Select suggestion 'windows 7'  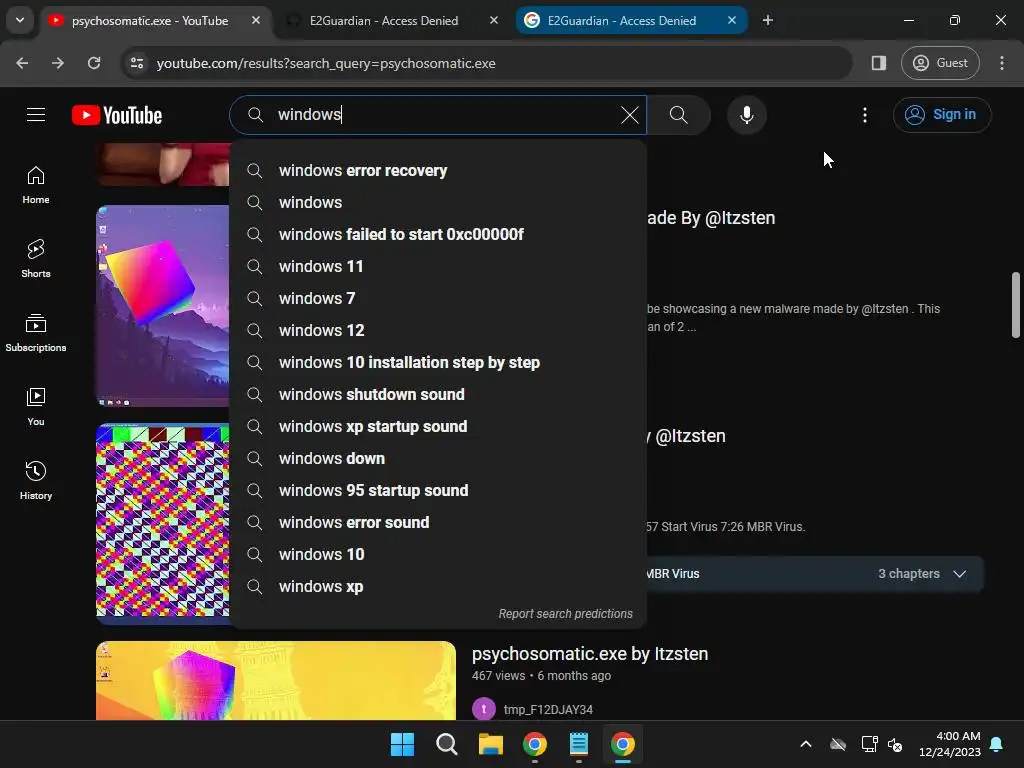point(438,298)
